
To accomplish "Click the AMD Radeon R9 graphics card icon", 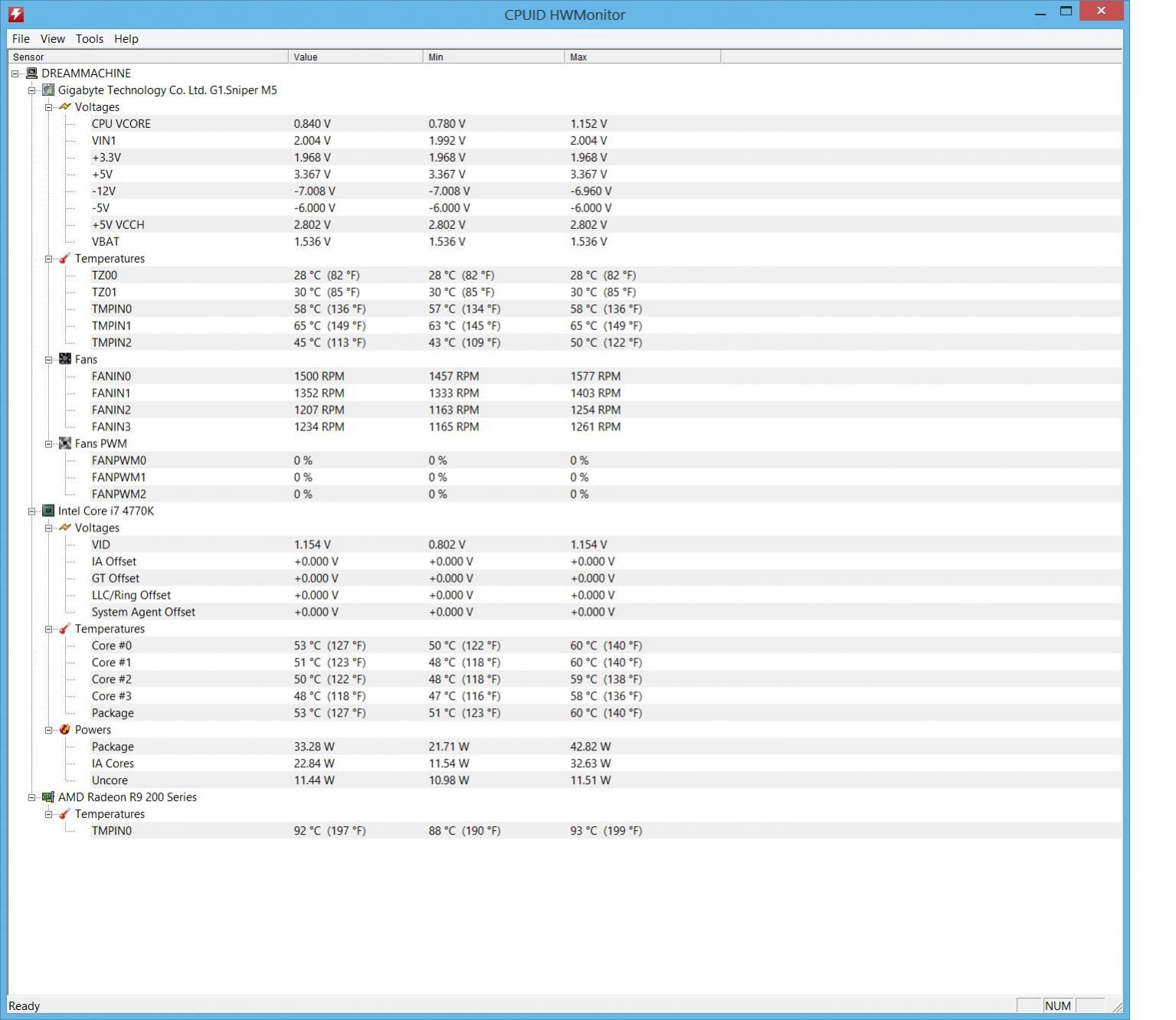I will coord(48,797).
